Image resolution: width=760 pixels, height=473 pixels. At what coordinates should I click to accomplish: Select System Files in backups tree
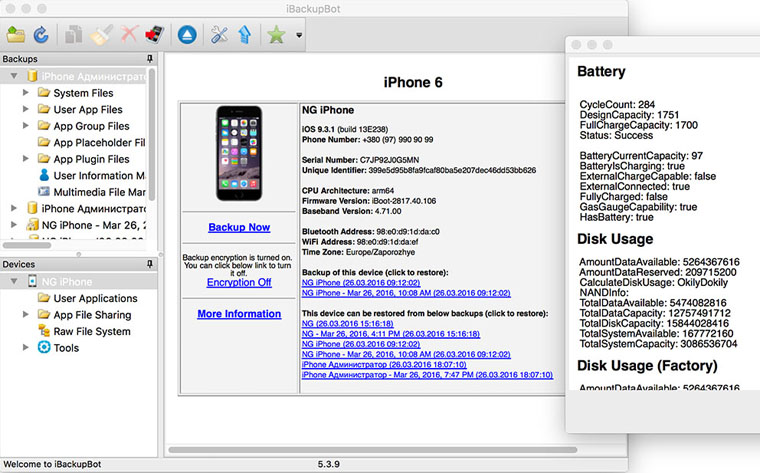click(x=83, y=93)
